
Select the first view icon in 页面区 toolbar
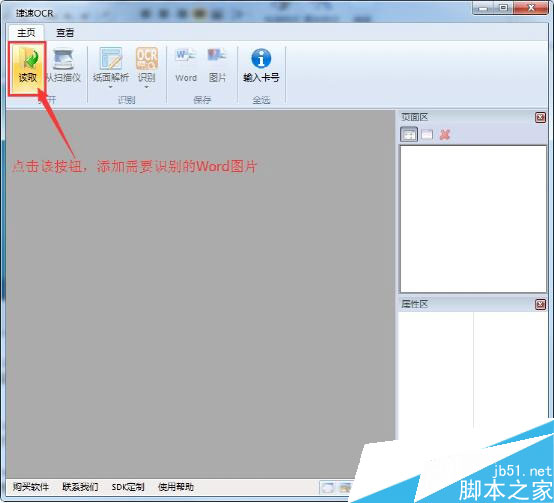click(x=409, y=135)
